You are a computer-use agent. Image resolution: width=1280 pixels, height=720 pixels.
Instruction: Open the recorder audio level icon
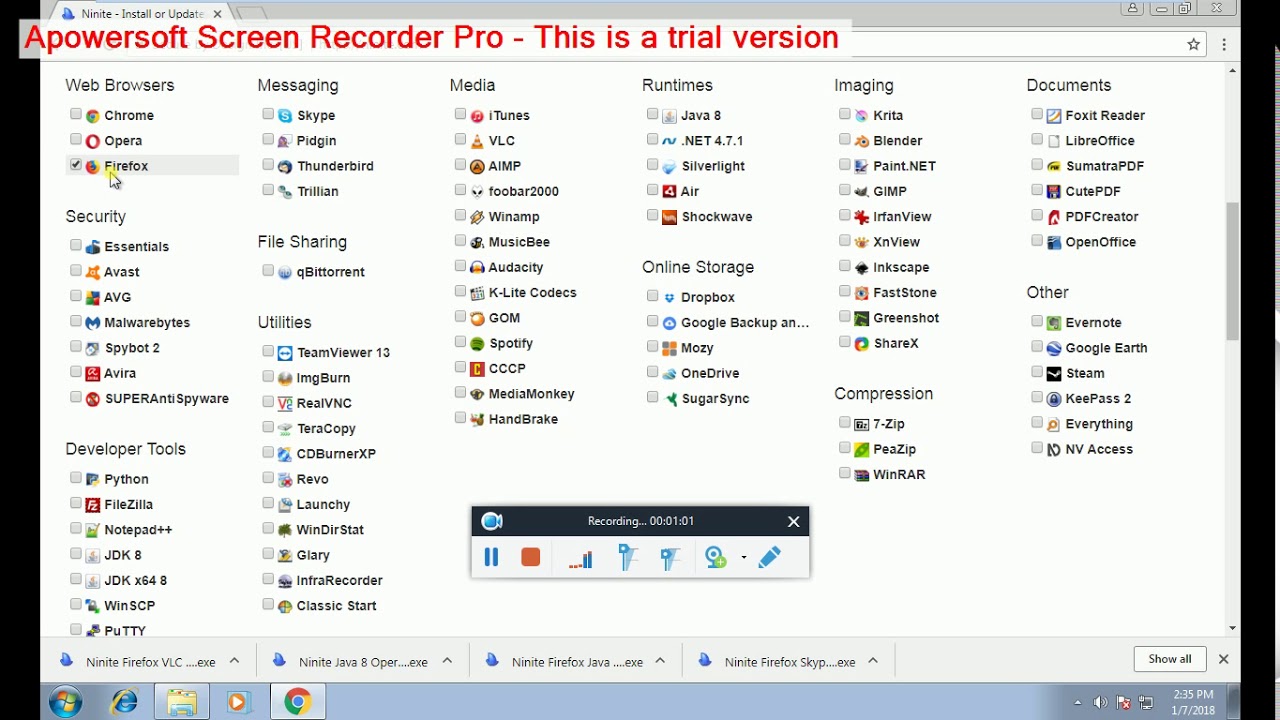pyautogui.click(x=581, y=559)
